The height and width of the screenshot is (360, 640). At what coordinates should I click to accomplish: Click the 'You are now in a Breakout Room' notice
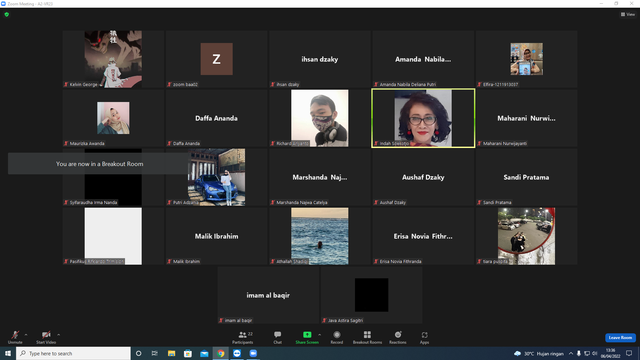[x=99, y=164]
